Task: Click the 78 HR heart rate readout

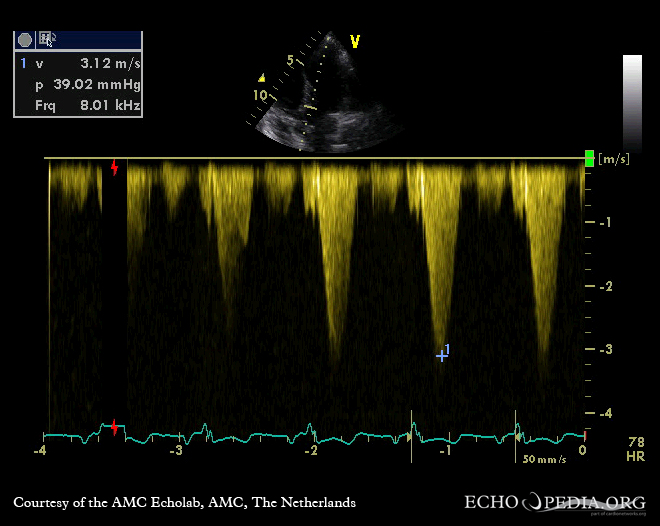Action: 636,447
